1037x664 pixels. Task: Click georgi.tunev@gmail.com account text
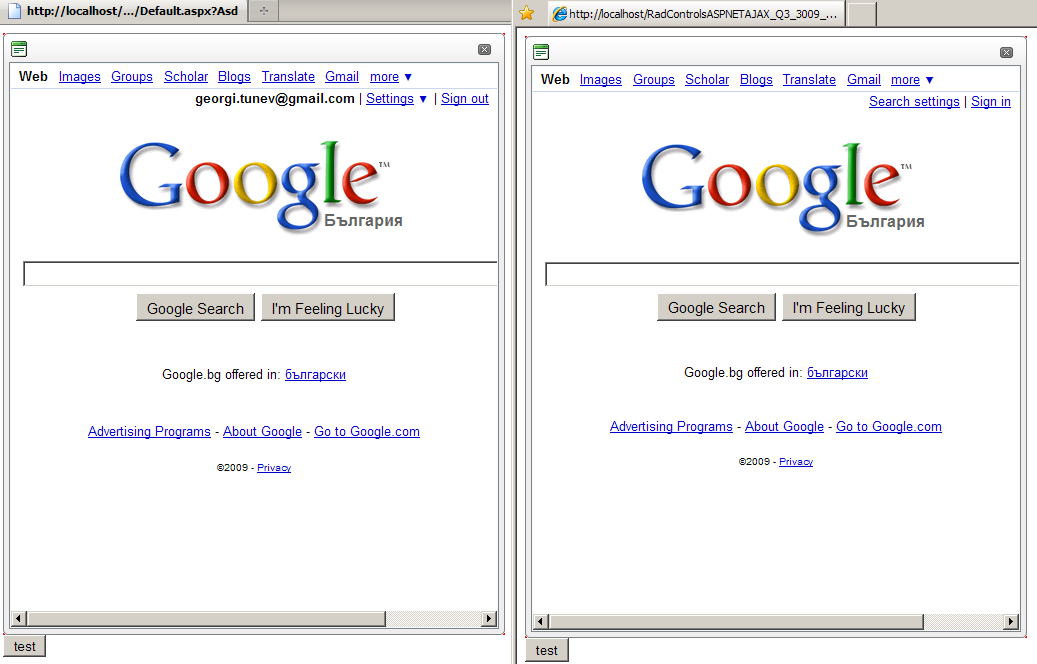274,99
